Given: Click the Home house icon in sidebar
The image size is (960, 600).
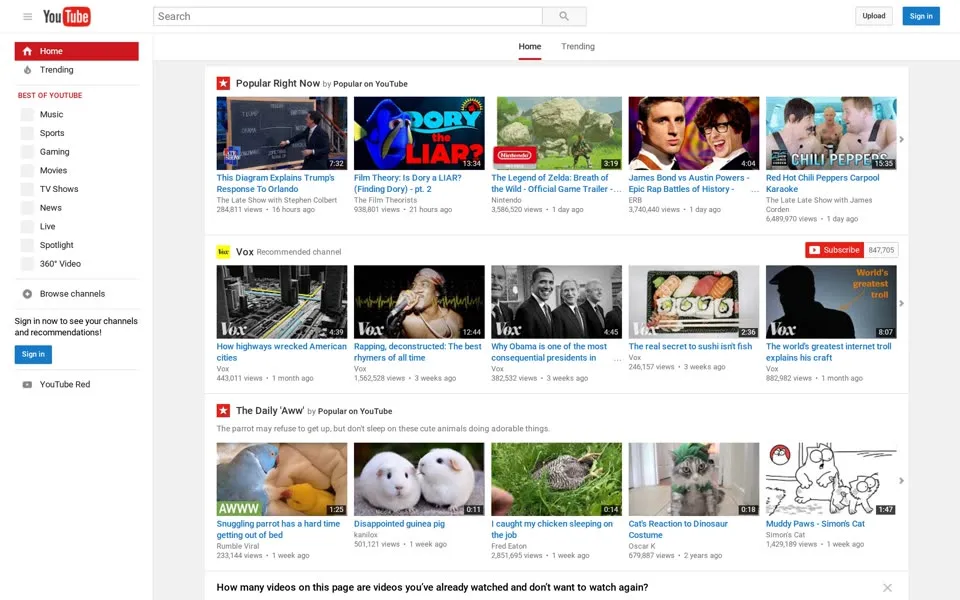Looking at the screenshot, I should [x=27, y=51].
